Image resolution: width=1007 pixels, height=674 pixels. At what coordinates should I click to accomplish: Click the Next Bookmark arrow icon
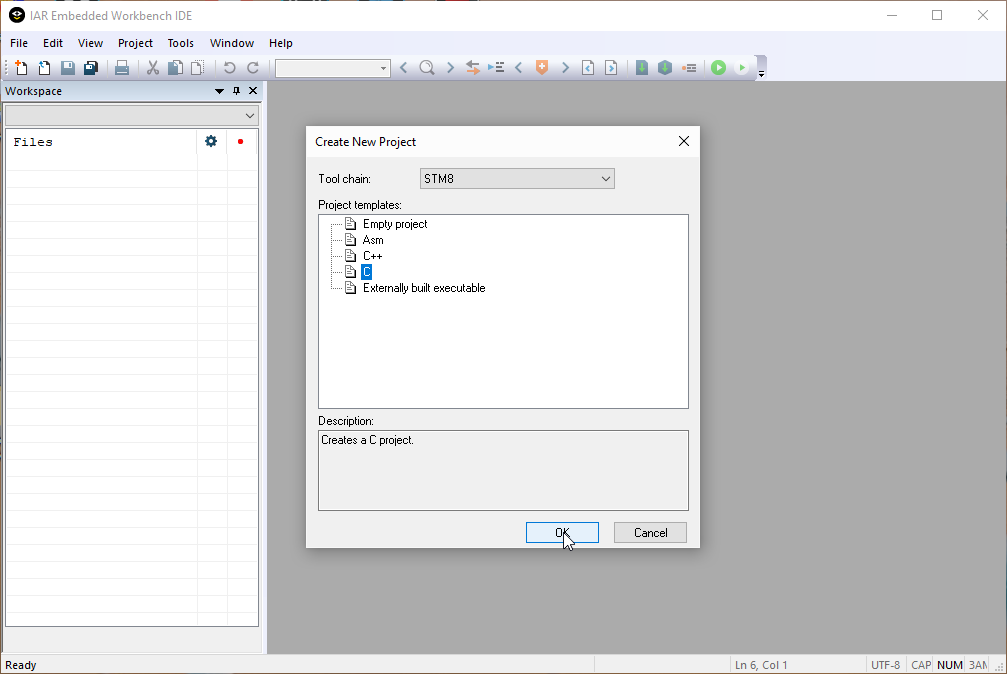(x=565, y=67)
